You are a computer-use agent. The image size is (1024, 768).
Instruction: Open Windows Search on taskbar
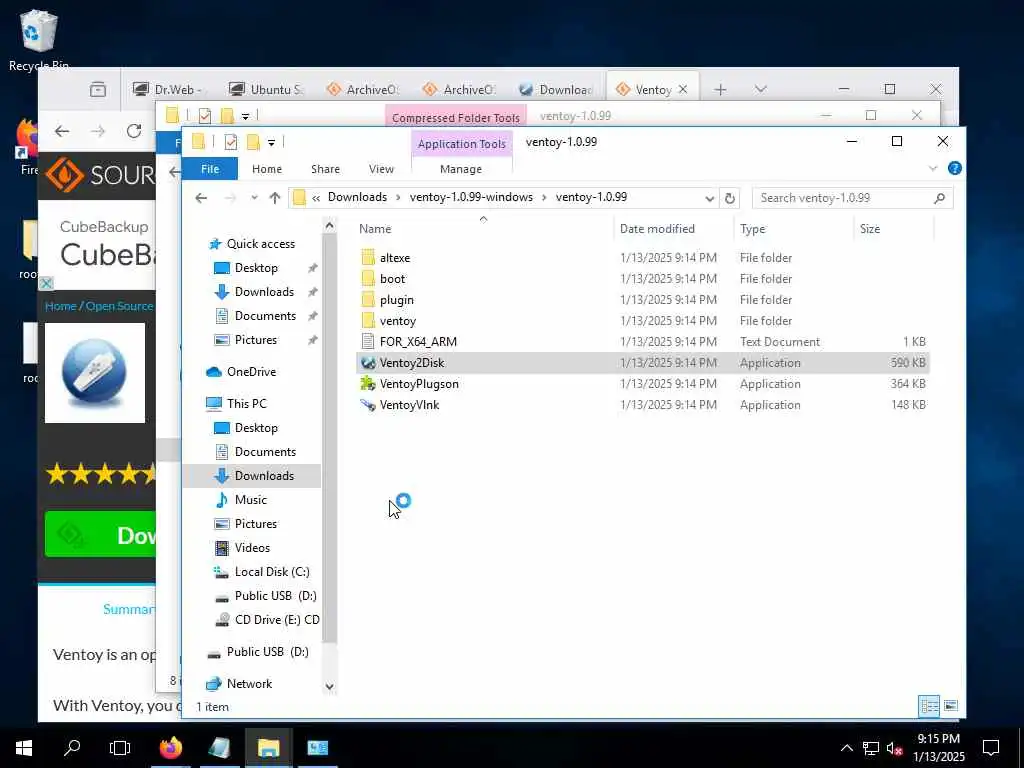[x=72, y=748]
